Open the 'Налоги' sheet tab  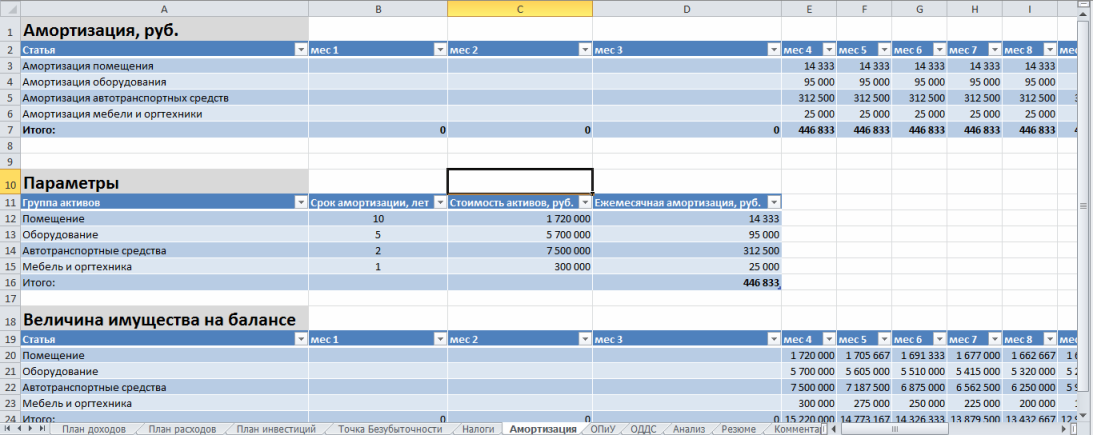point(478,428)
